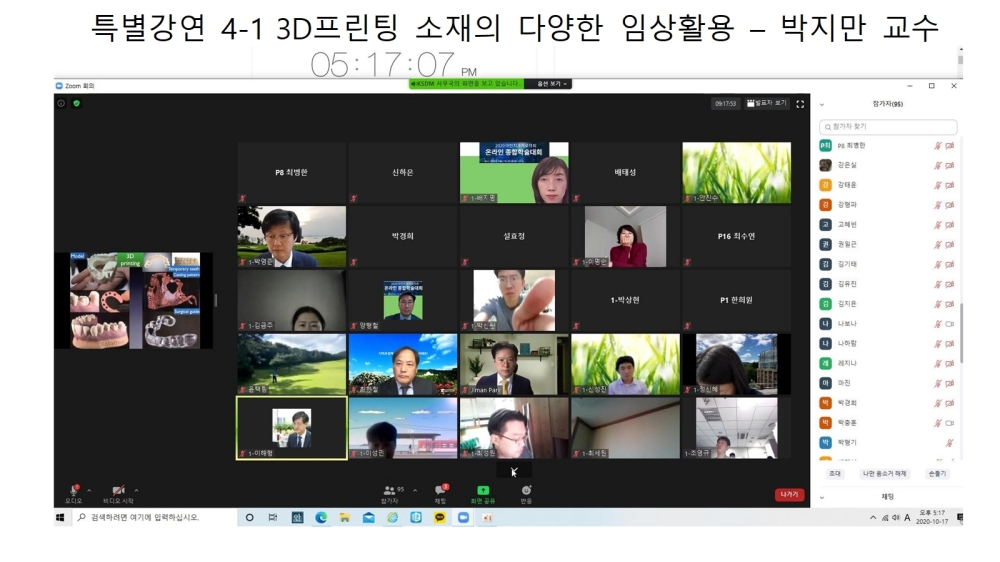Click the unmute me button in participants panel

click(x=884, y=473)
